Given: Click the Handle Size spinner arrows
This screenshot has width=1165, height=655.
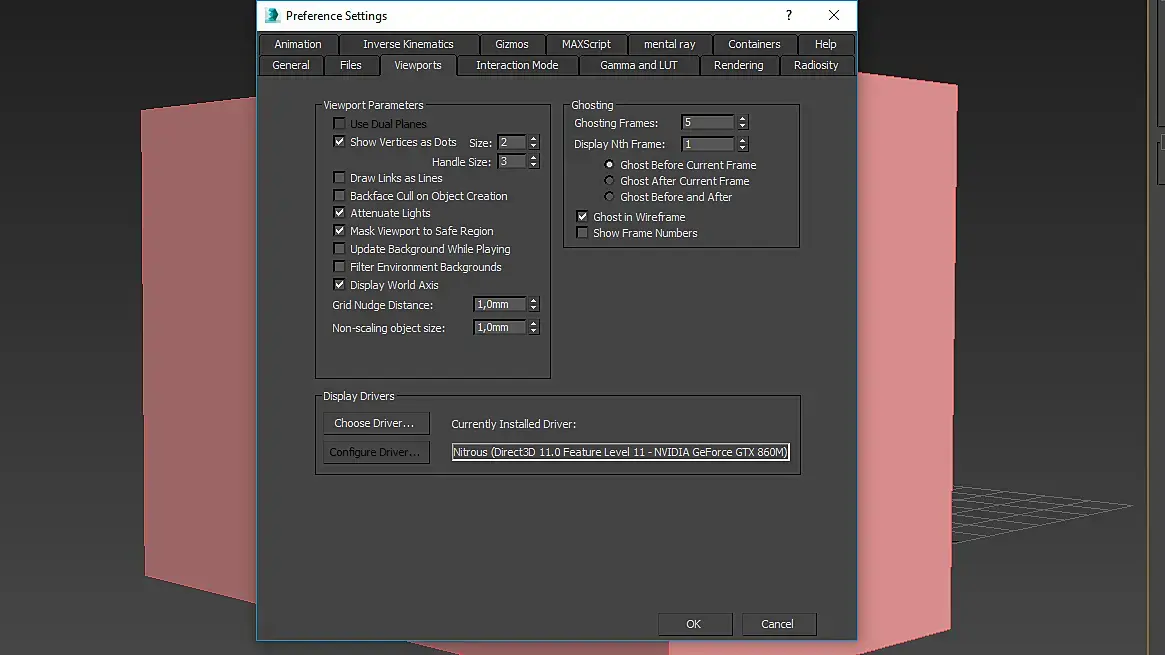Looking at the screenshot, I should click(x=533, y=162).
